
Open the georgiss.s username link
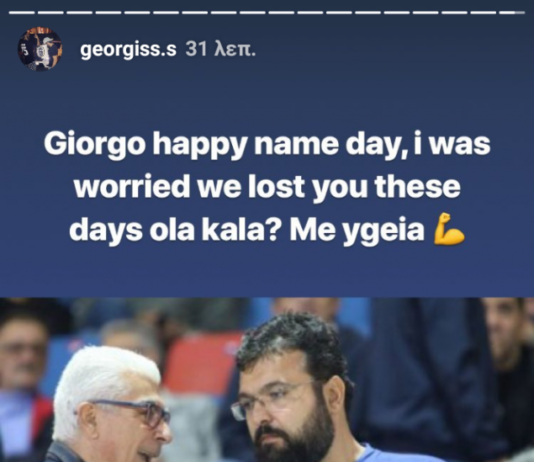(x=128, y=50)
